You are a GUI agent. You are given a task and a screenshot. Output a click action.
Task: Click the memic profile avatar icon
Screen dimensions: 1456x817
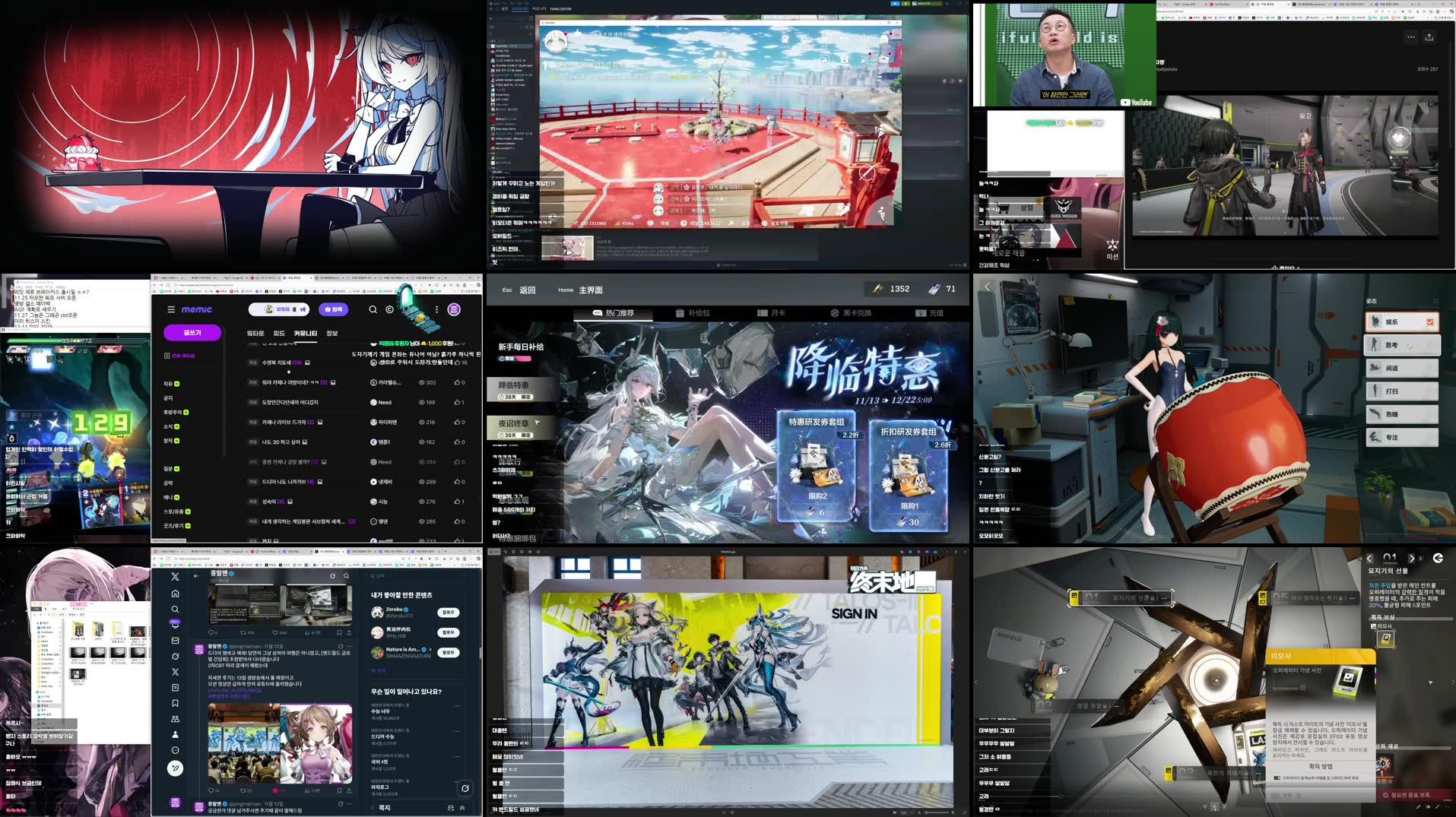(454, 310)
